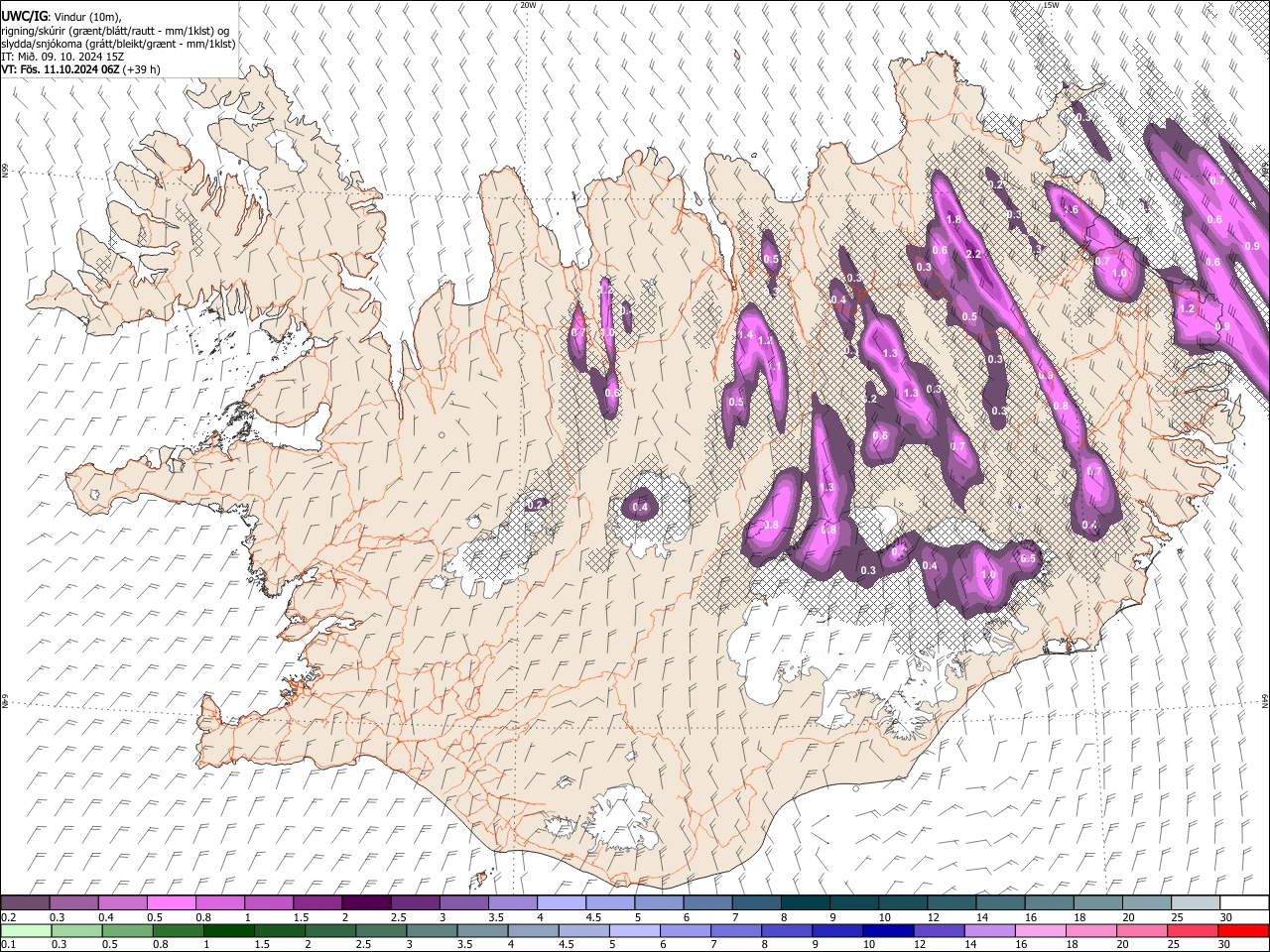Click the light pink 16–18 bottom-row legend swatch
This screenshot has height=952, width=1270.
click(x=1041, y=930)
